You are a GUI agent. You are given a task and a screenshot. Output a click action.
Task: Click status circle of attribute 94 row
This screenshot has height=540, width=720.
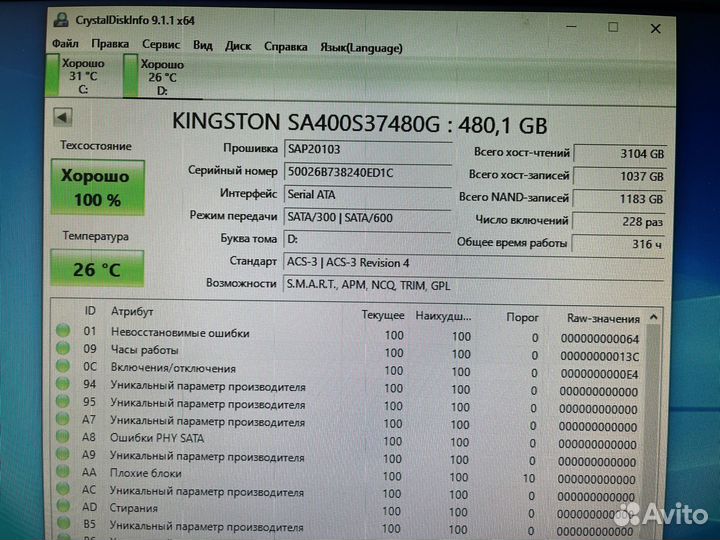pyautogui.click(x=63, y=383)
